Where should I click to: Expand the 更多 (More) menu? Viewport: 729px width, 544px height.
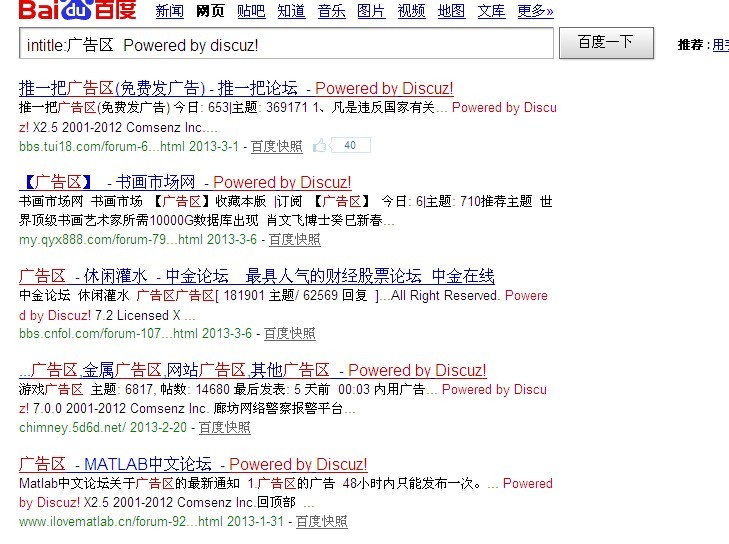[x=535, y=12]
